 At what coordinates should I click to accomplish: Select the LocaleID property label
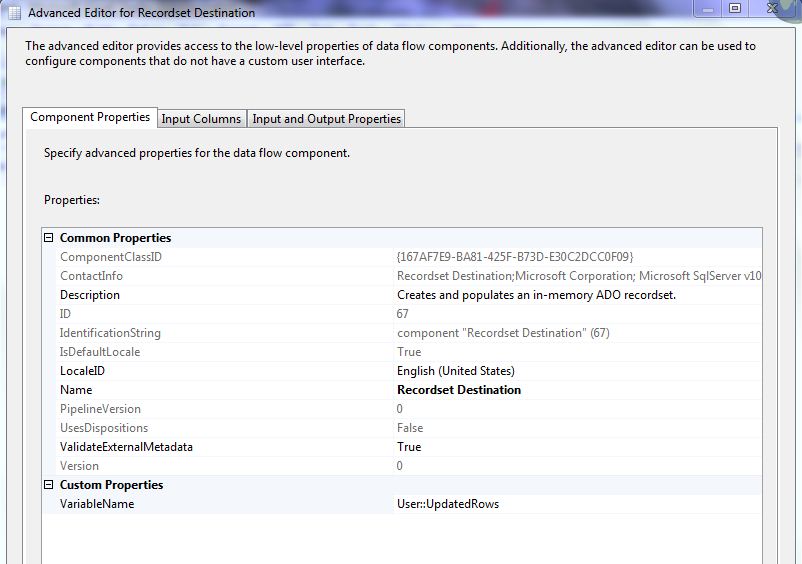coord(82,371)
